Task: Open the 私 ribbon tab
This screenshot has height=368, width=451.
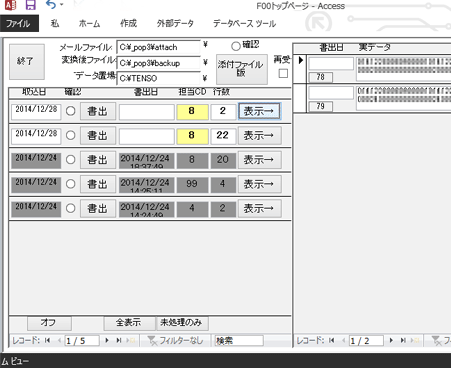Action: [x=55, y=23]
